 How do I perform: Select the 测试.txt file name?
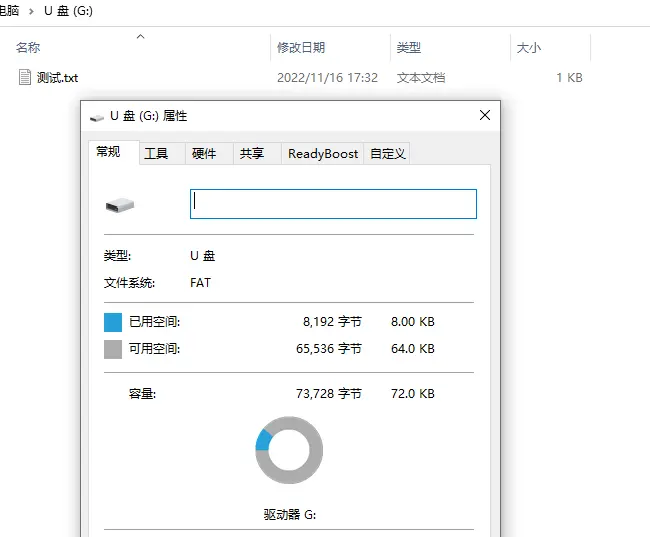[x=57, y=78]
